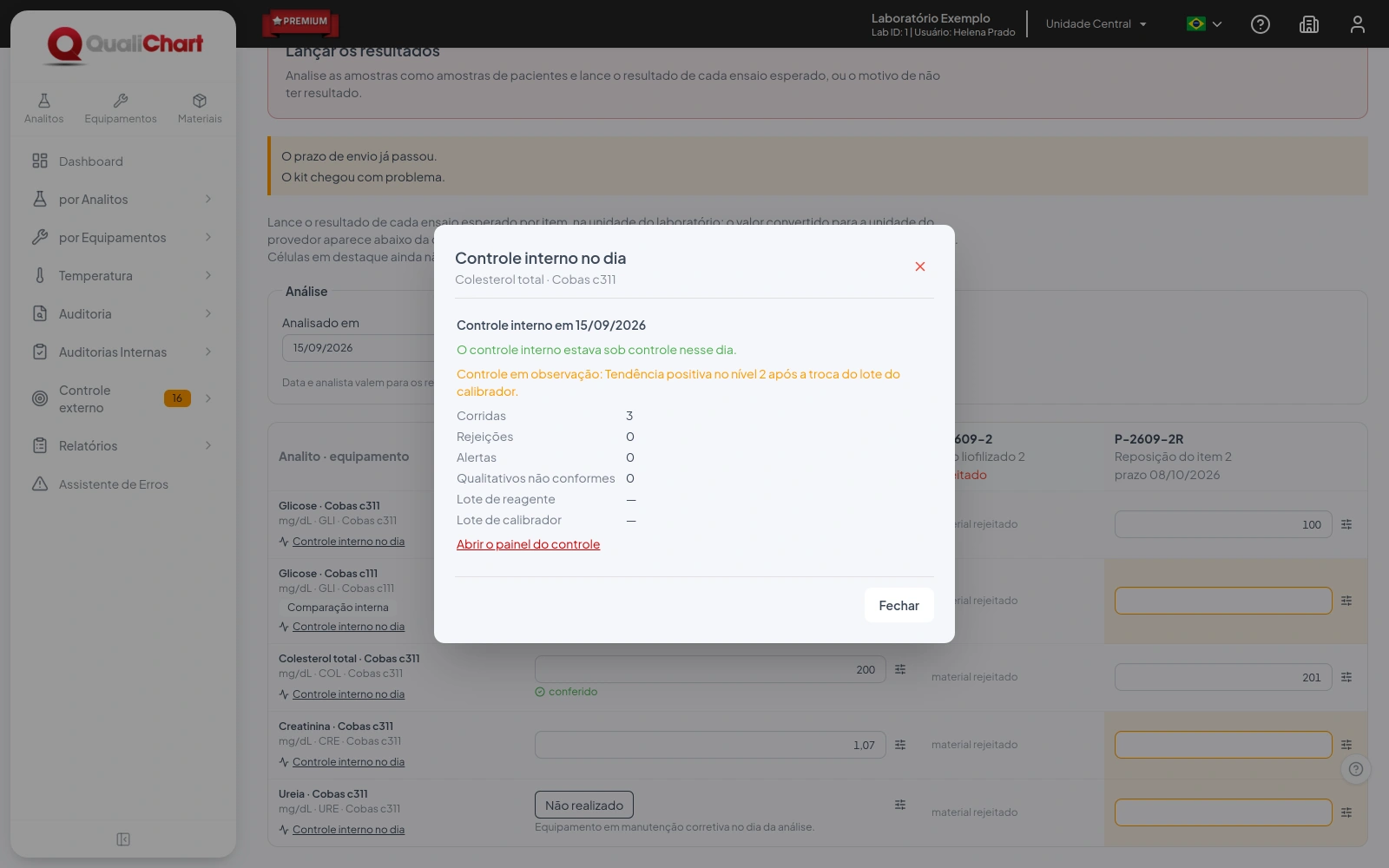The height and width of the screenshot is (868, 1389).
Task: Open the building organization icon
Action: [x=1309, y=24]
